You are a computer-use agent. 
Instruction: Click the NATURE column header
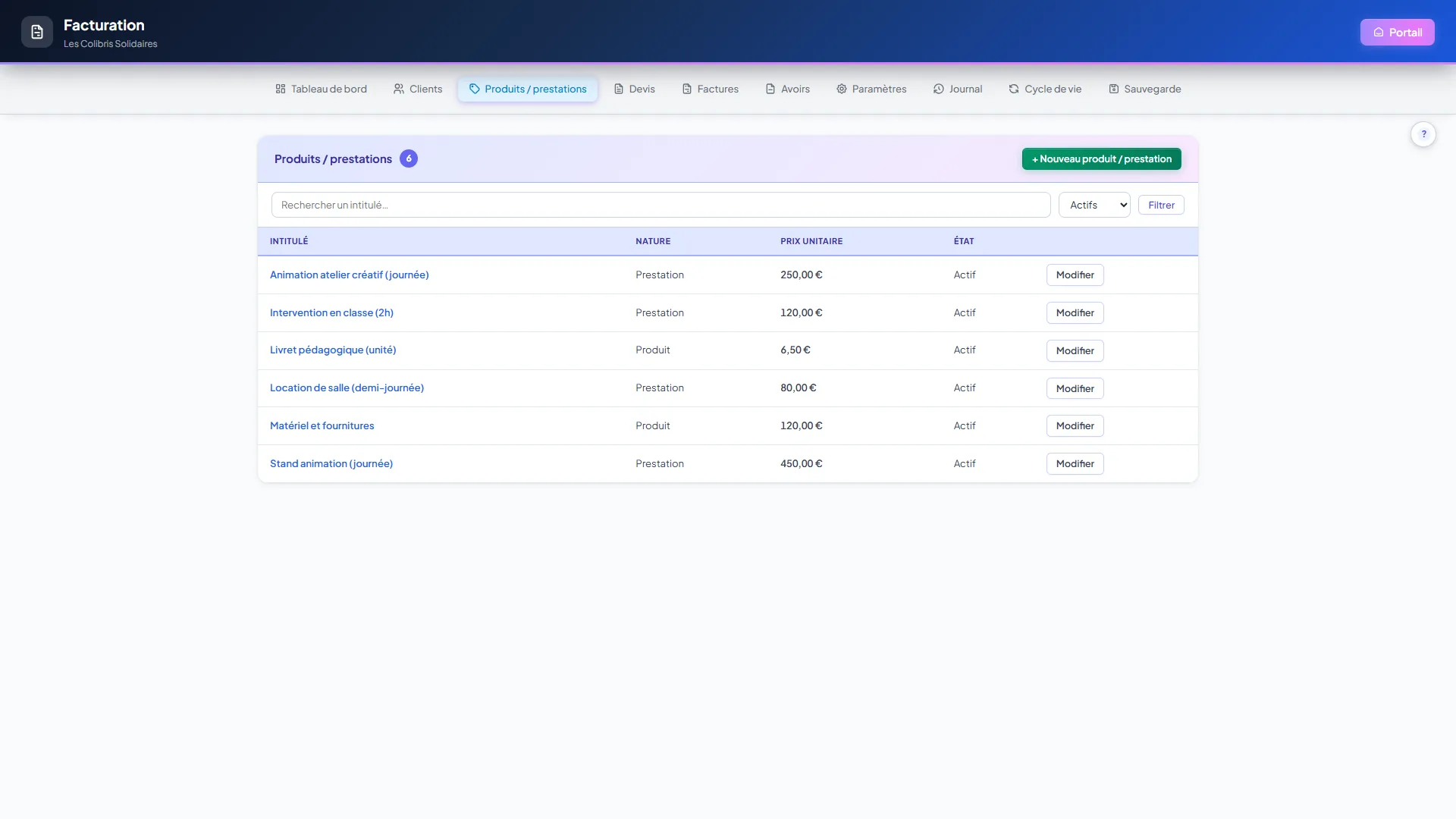[x=653, y=241]
